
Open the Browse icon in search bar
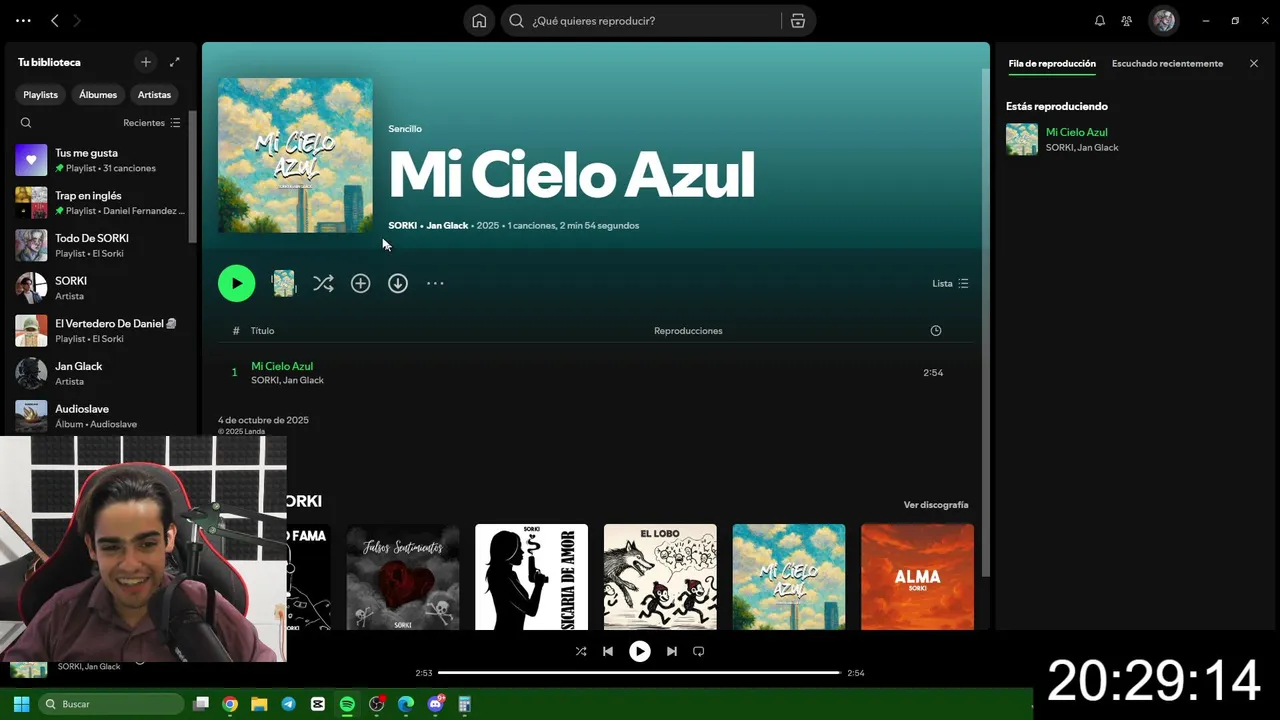point(797,21)
